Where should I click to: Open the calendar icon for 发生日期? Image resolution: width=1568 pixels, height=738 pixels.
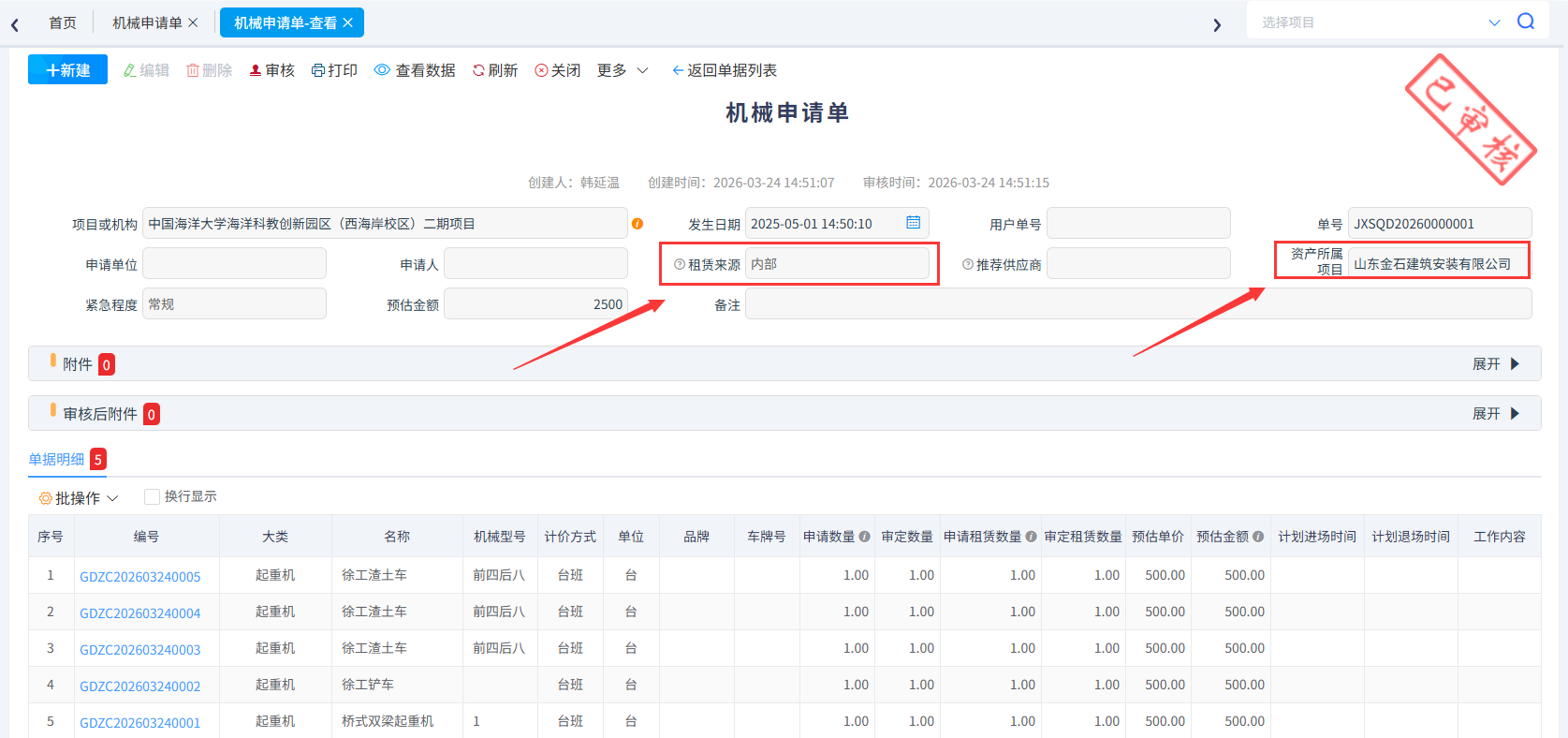click(x=913, y=223)
